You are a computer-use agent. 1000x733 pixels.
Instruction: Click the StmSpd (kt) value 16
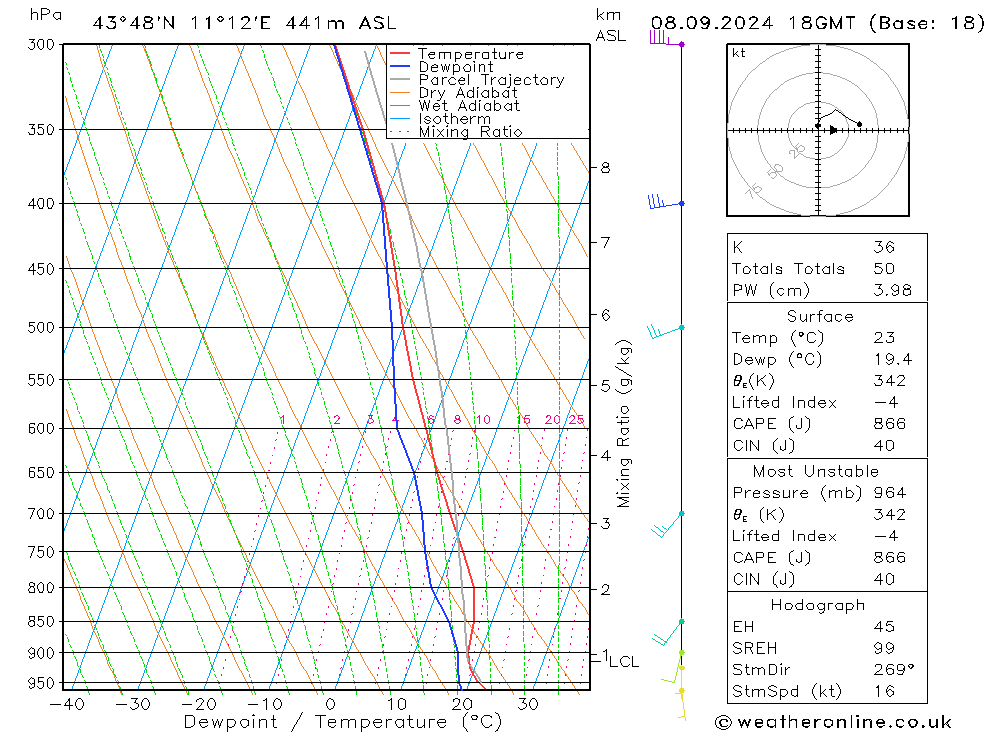point(884,692)
